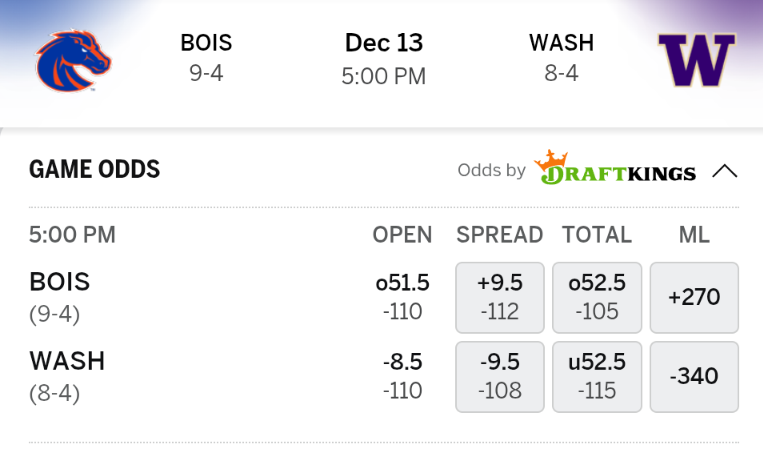Choose WASH moneyline -340

(x=694, y=377)
